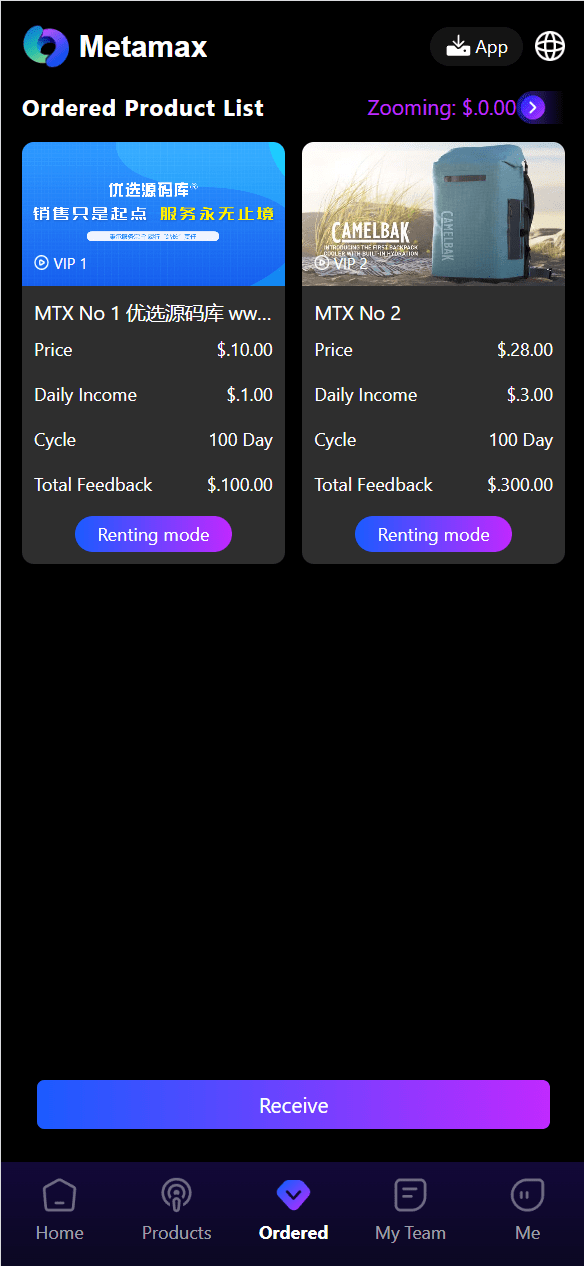Click VIP 1 play badge

[x=60, y=263]
